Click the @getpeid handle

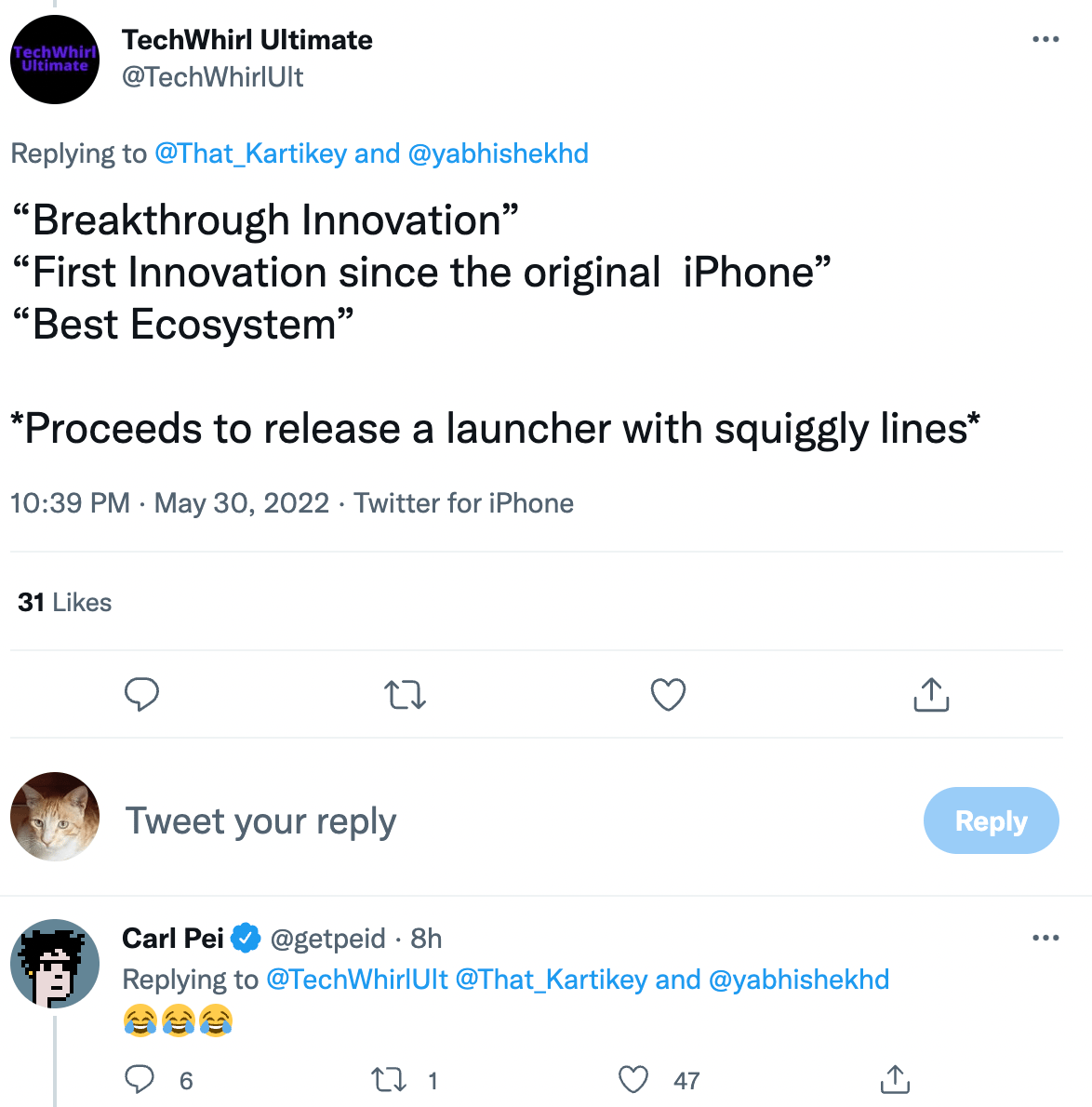coord(327,939)
